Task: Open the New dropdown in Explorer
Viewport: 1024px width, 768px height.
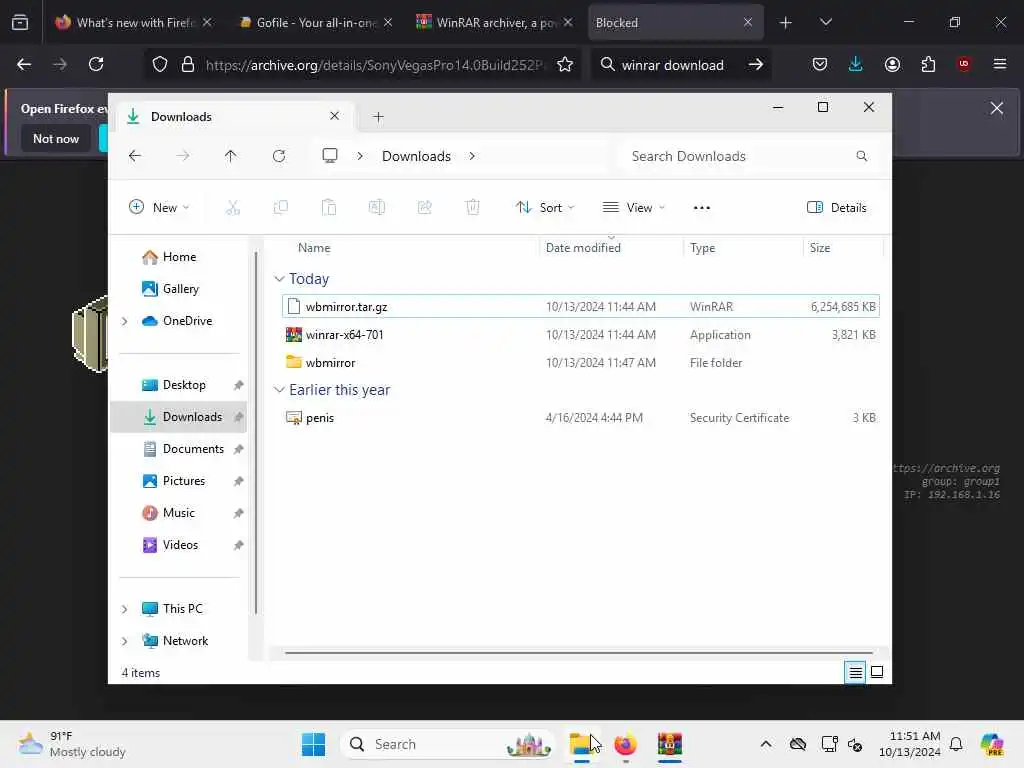Action: (x=159, y=208)
